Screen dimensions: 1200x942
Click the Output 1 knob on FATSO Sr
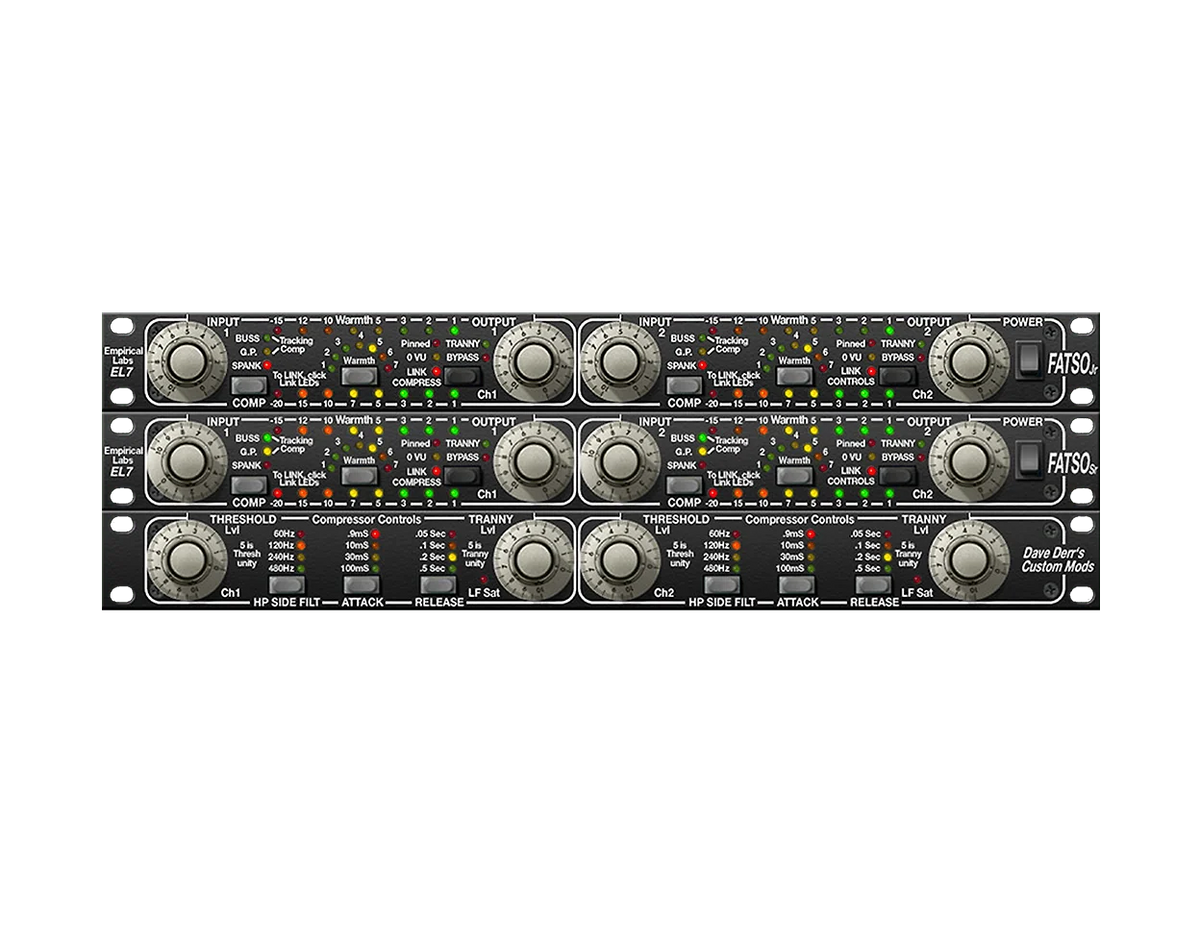pyautogui.click(x=533, y=461)
